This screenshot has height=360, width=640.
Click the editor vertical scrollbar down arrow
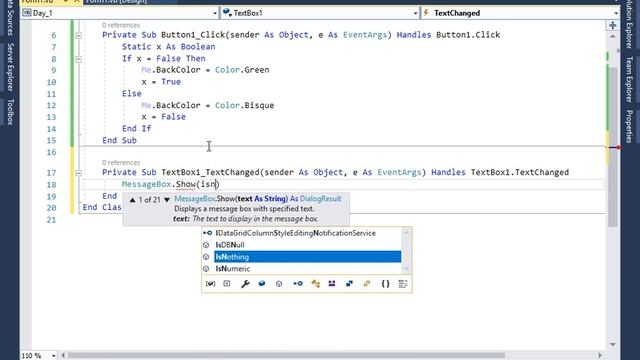coord(613,344)
